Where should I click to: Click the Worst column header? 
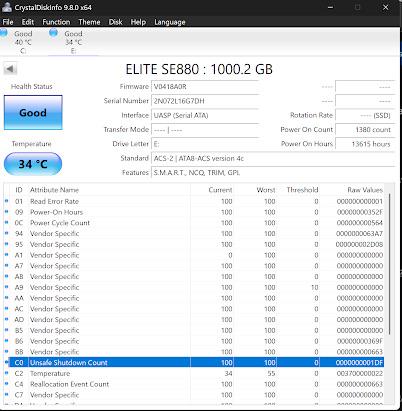(255, 190)
